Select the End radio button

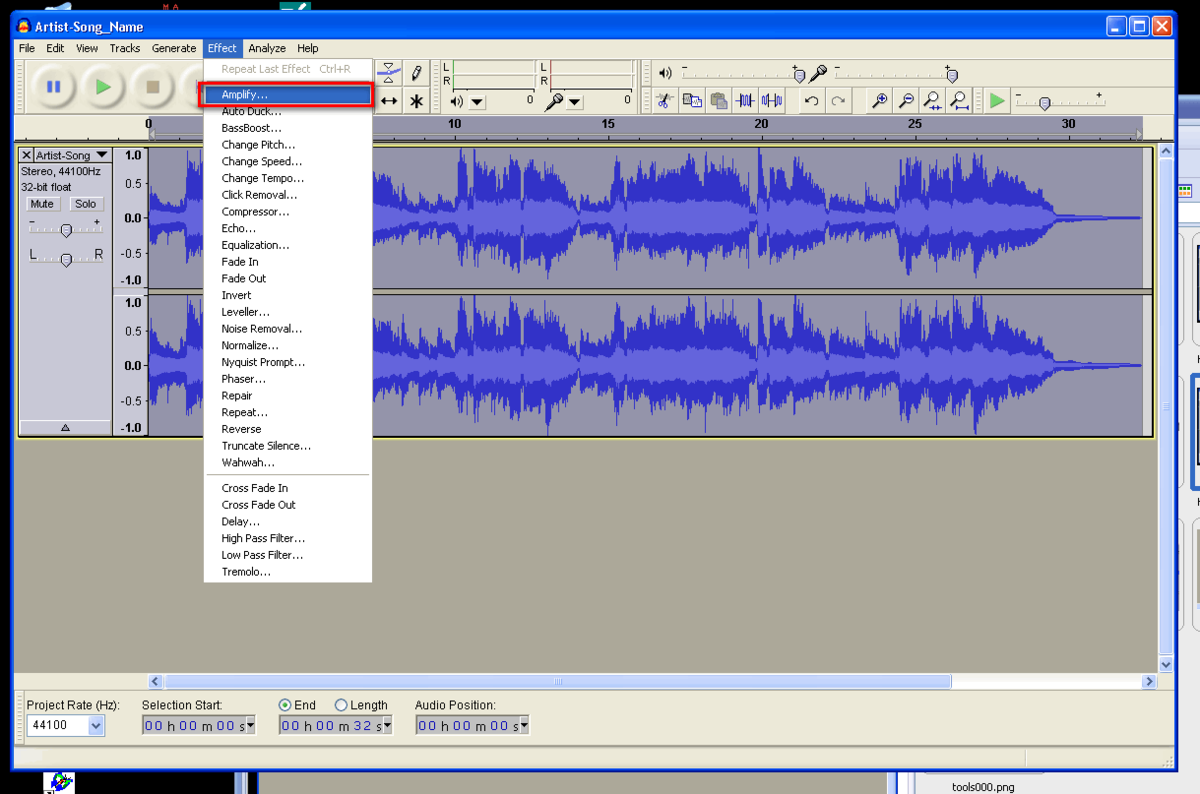(285, 705)
